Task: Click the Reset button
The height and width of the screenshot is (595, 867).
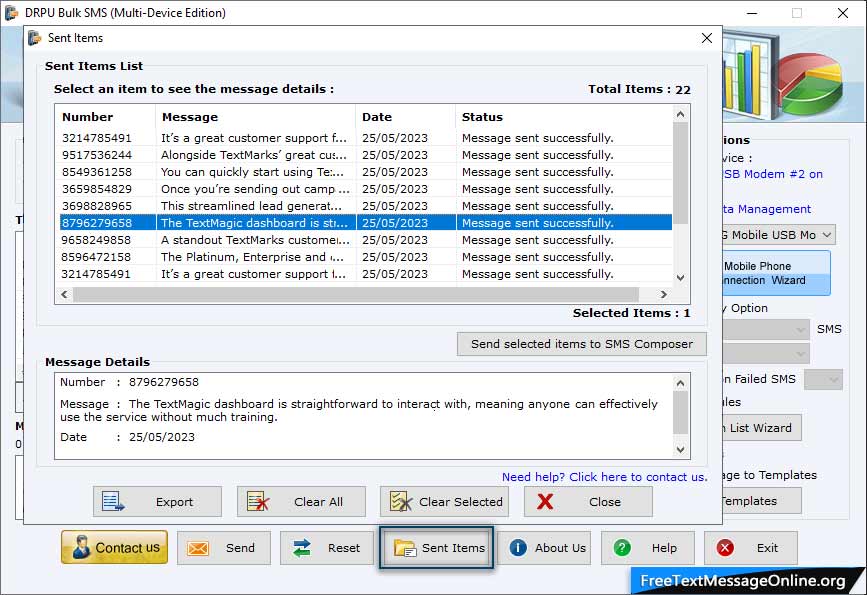Action: pos(327,548)
